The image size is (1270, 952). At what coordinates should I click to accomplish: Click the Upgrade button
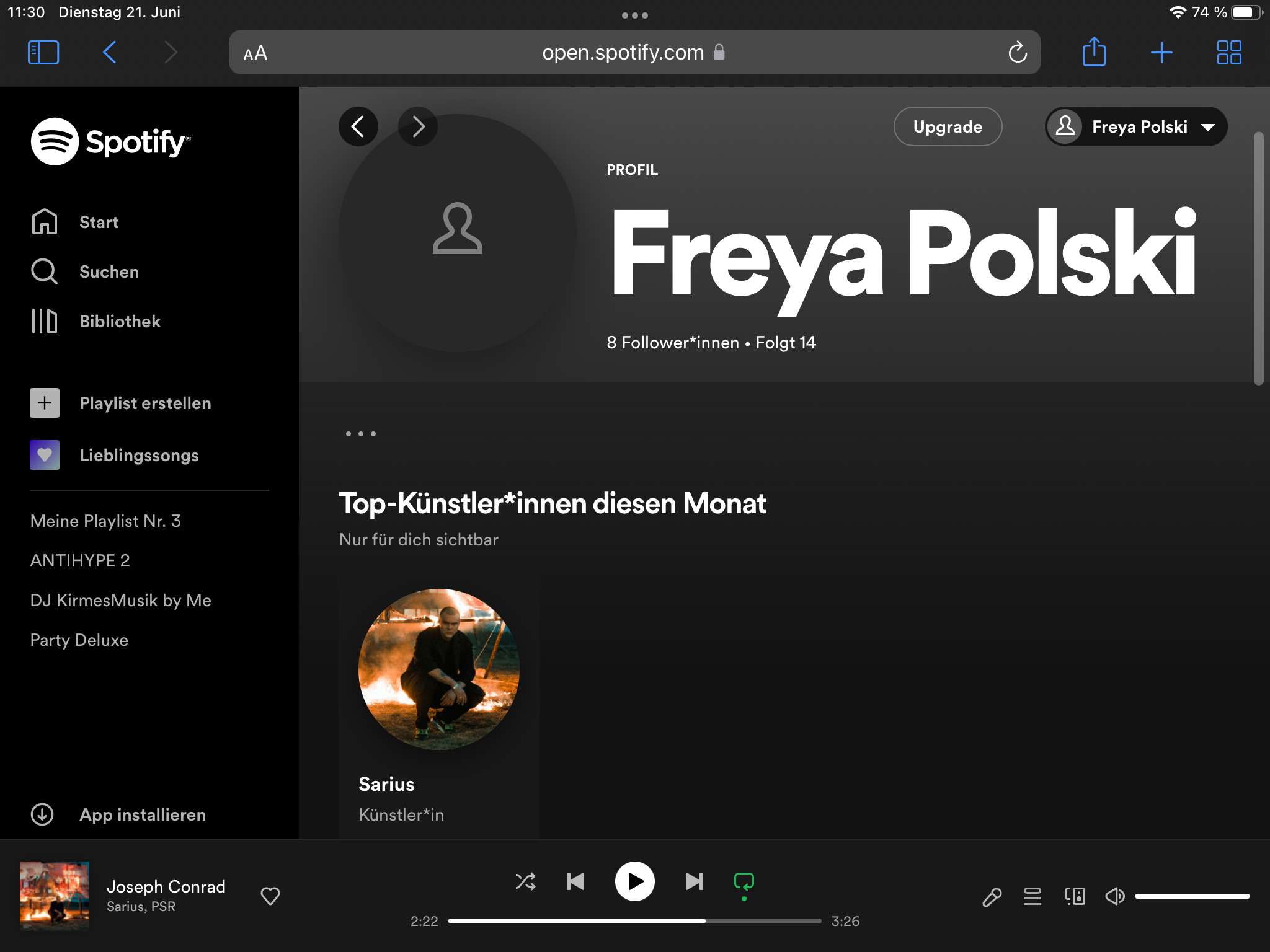(x=947, y=126)
